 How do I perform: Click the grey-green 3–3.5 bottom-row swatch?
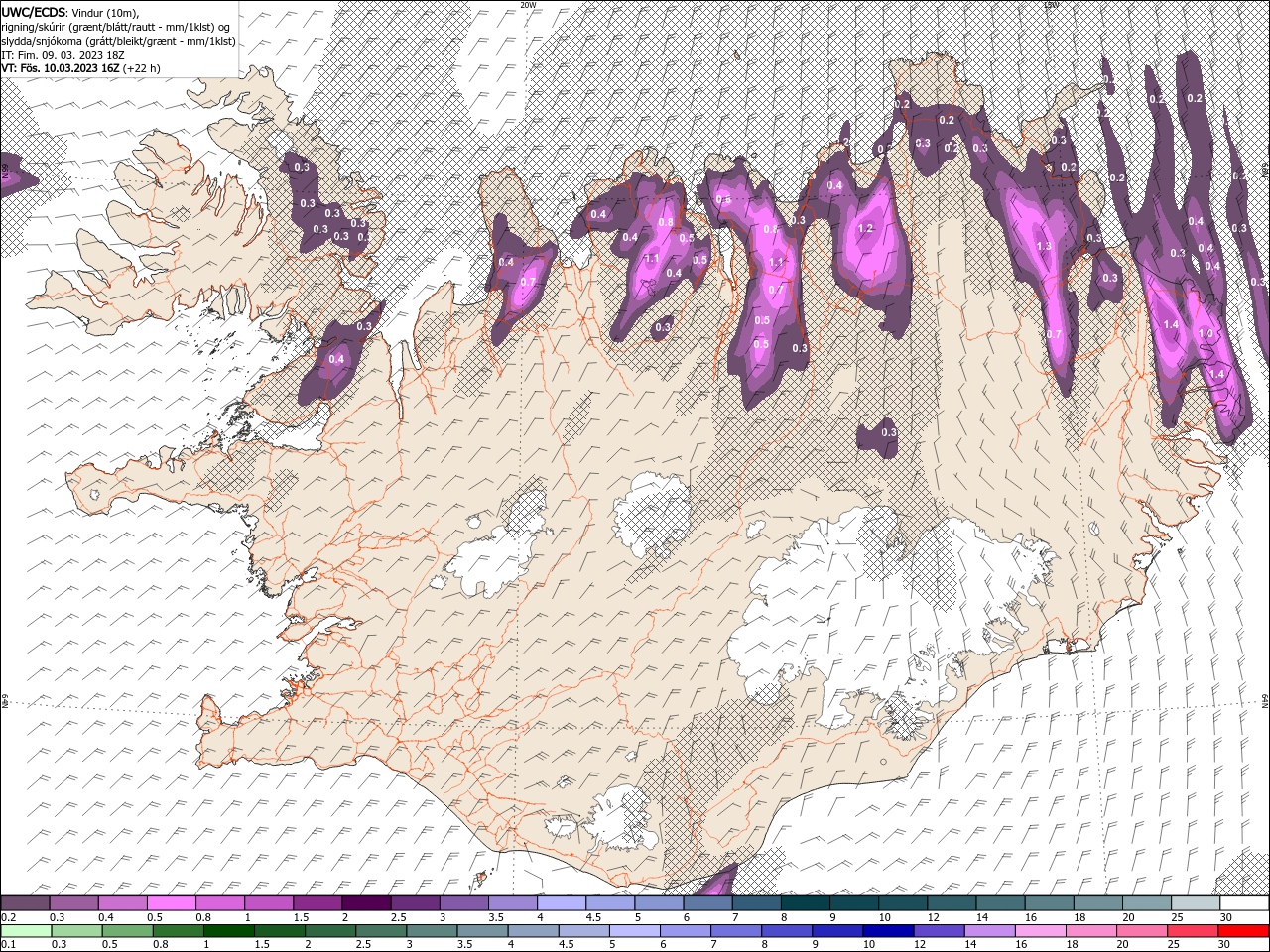coord(432,931)
